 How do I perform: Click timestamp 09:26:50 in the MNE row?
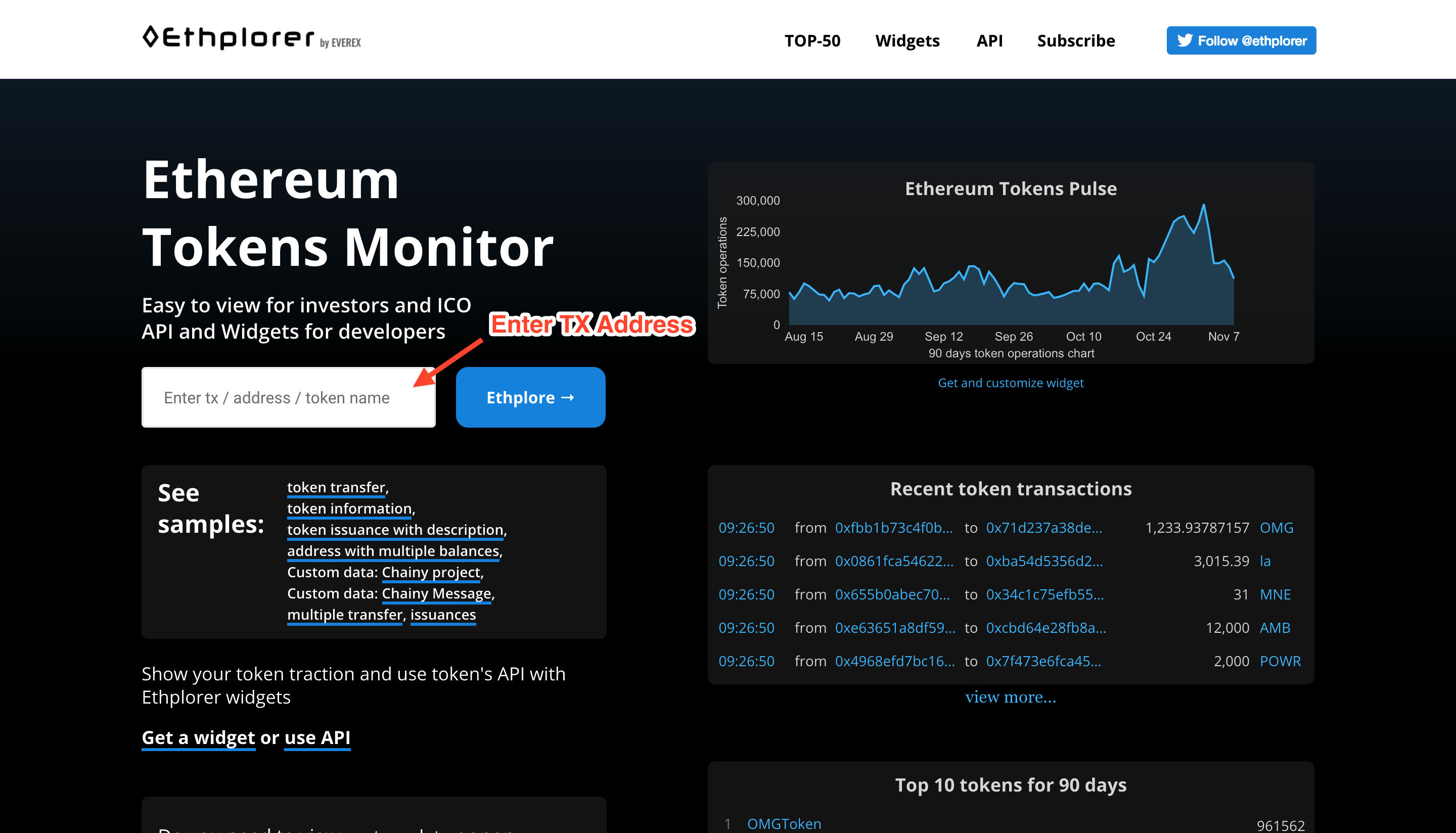click(746, 594)
